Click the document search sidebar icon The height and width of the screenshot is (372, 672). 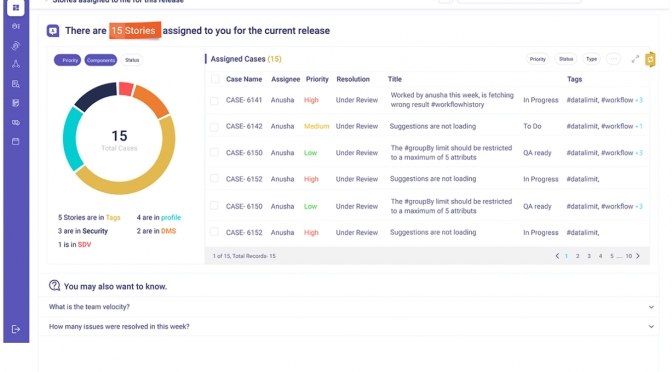pos(16,84)
